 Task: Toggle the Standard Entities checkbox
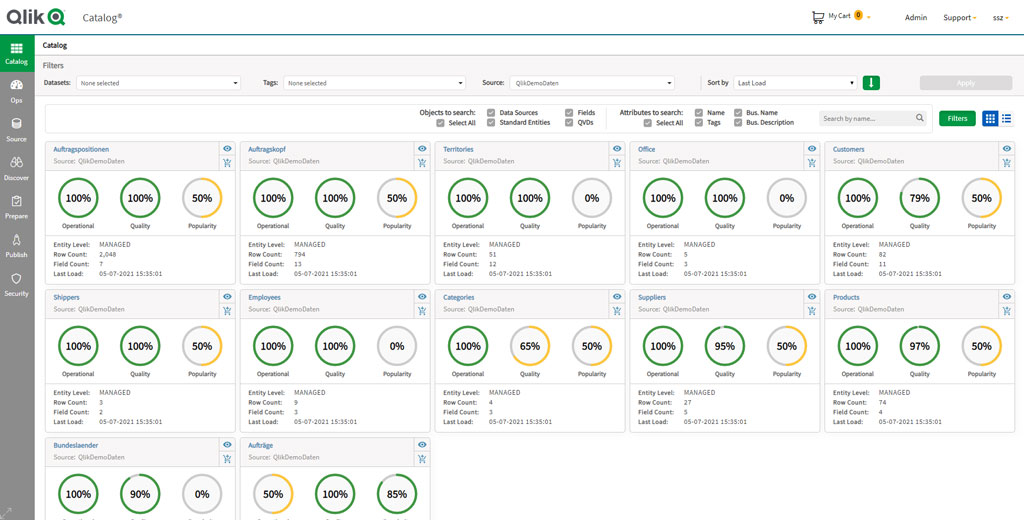[491, 122]
